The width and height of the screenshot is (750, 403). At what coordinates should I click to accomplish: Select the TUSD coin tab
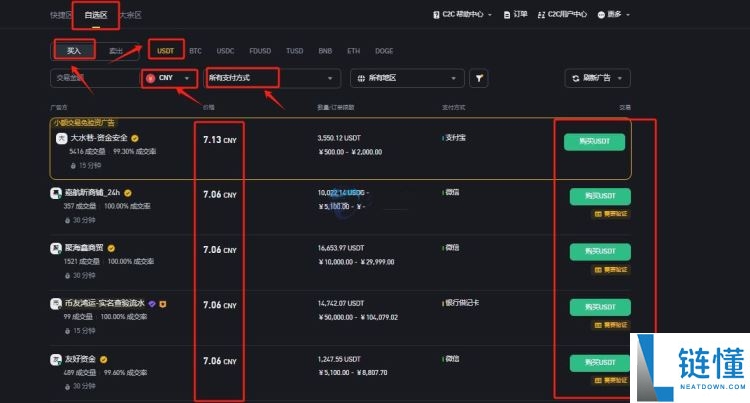[295, 51]
